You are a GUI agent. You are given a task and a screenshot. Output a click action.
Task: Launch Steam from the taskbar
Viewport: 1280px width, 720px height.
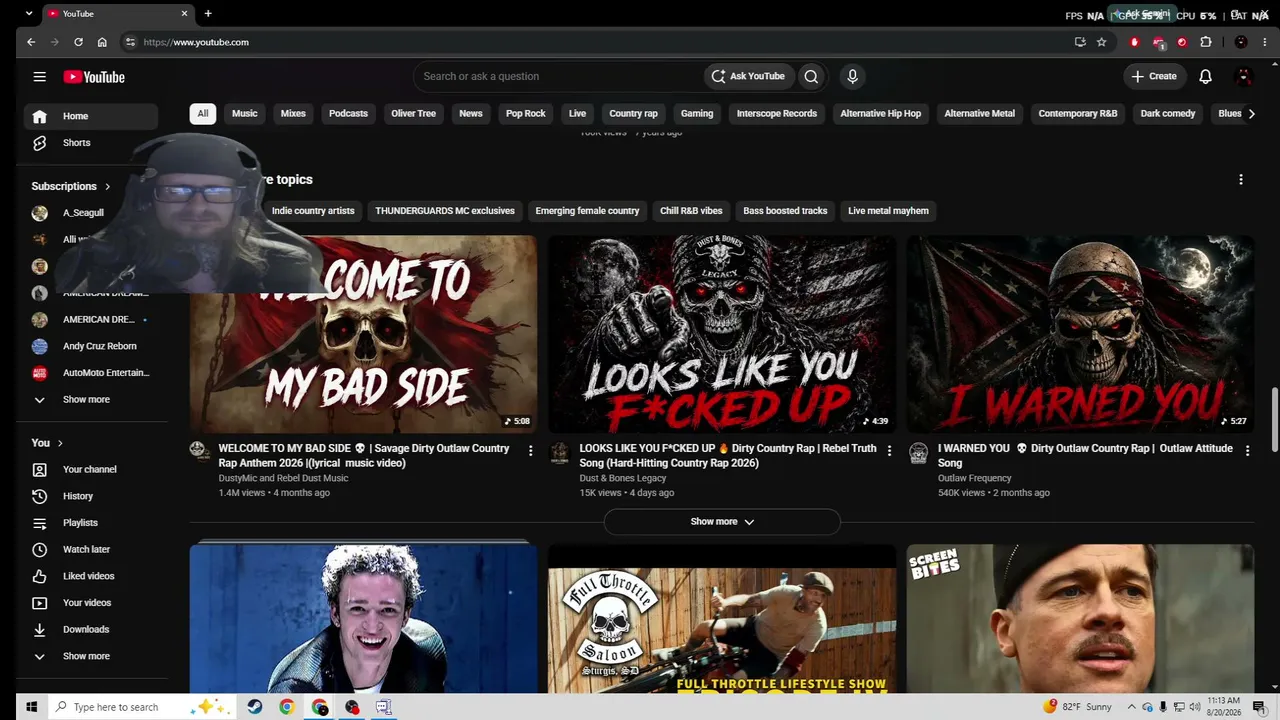(x=255, y=707)
